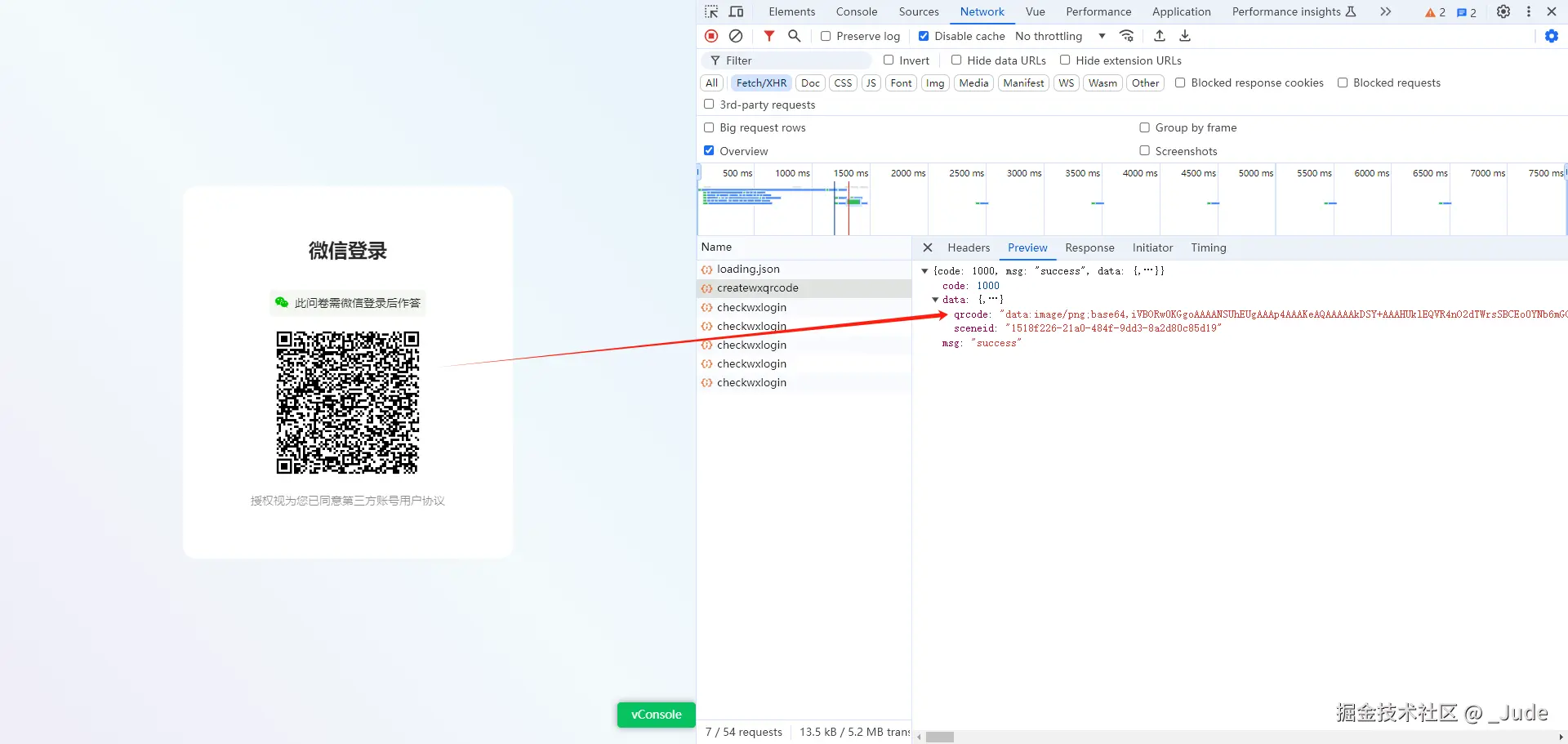Import HAR file upload icon
The image size is (1568, 744).
pyautogui.click(x=1160, y=36)
